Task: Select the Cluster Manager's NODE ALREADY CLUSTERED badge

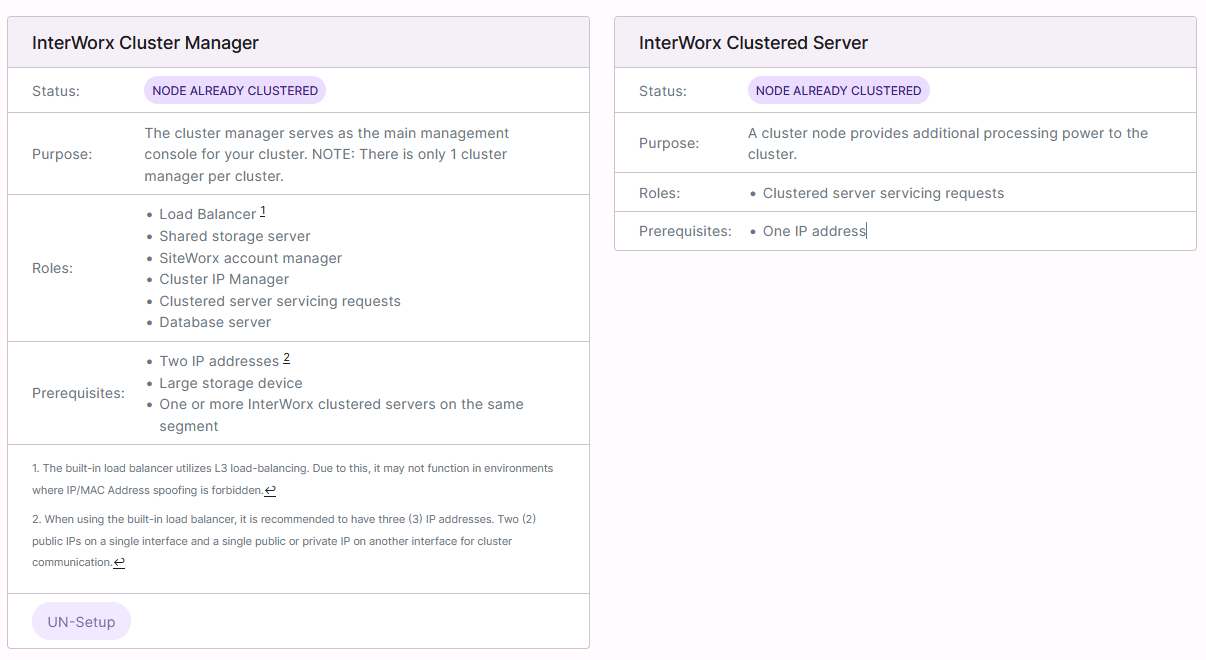Action: [x=234, y=90]
